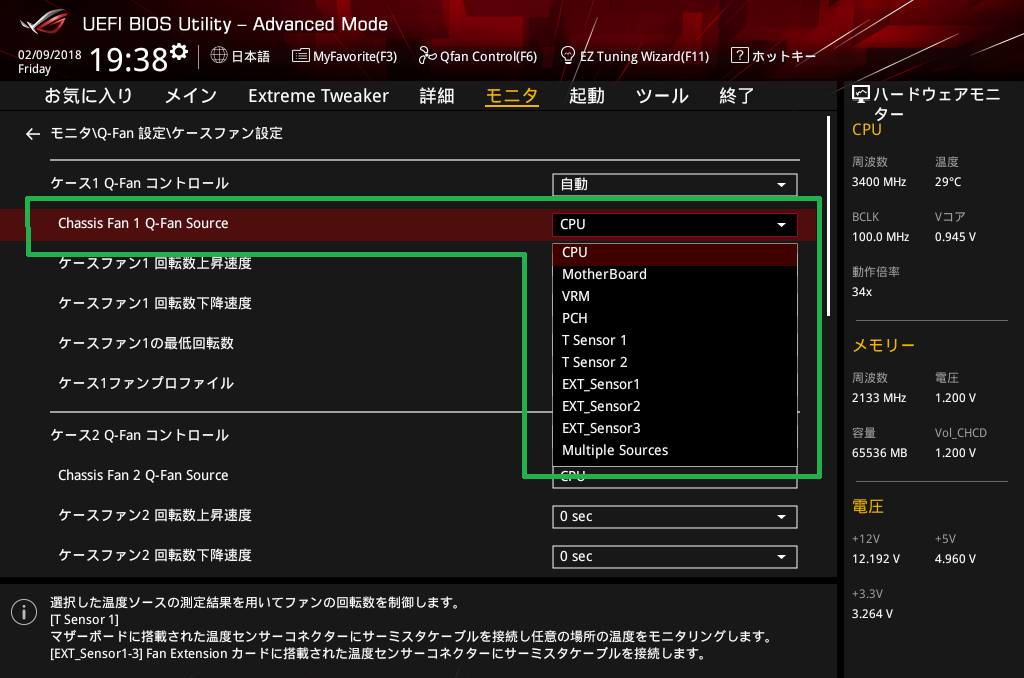
Task: Click the 19:38 clock display
Action: [128, 59]
